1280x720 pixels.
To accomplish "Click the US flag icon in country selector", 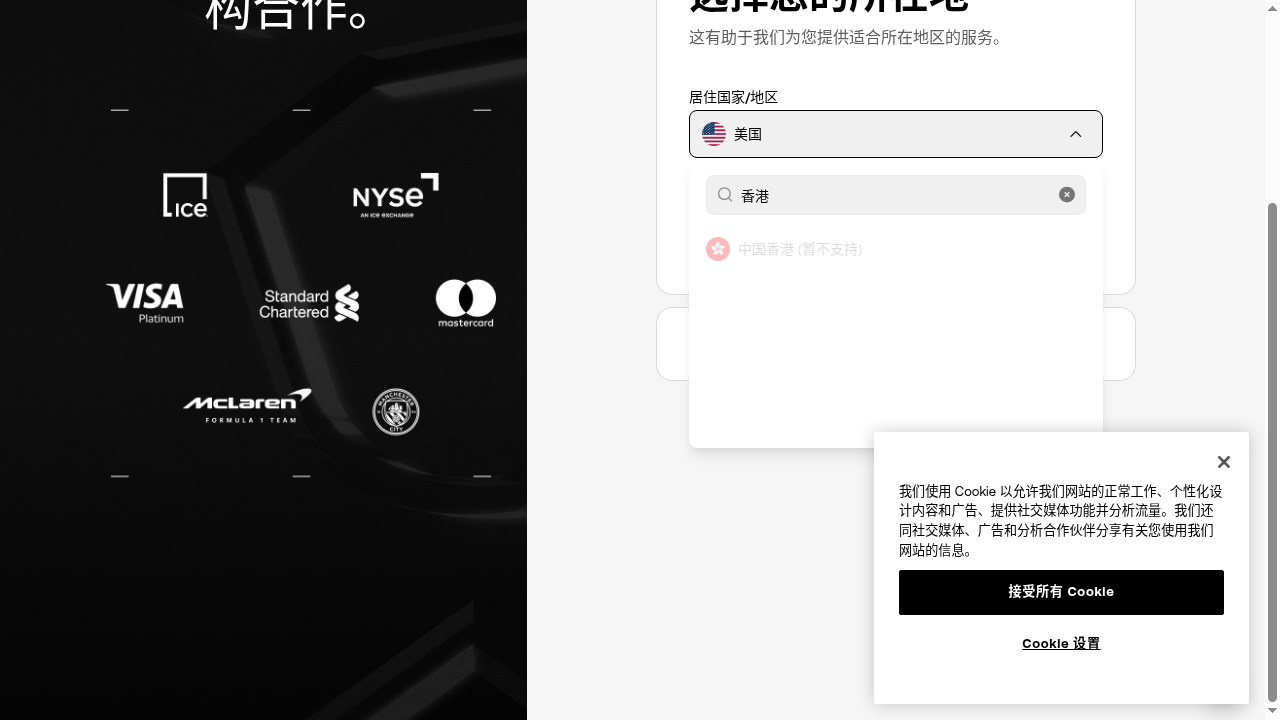I will coord(714,134).
